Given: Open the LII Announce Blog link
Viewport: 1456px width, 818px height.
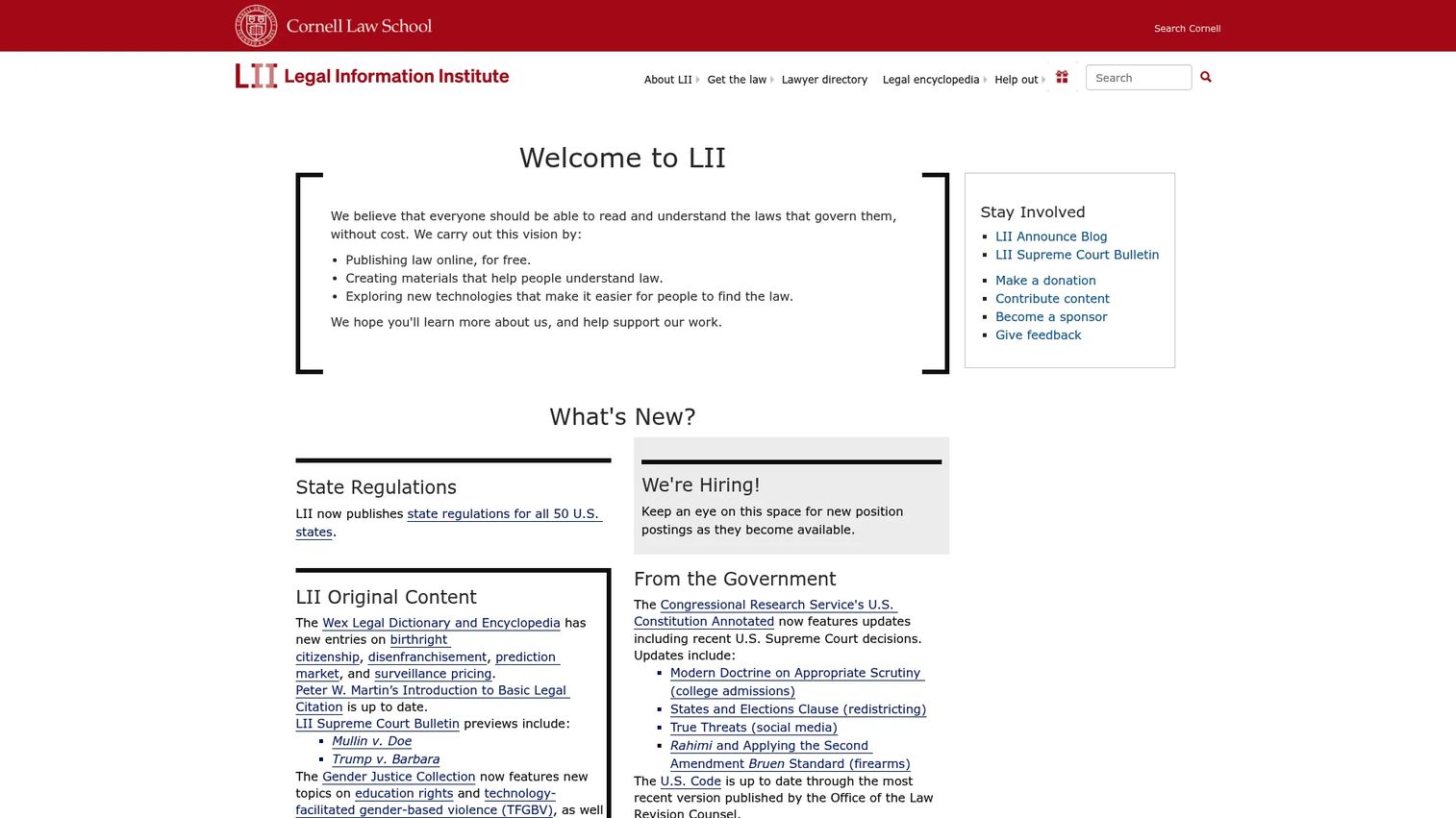Looking at the screenshot, I should (1051, 236).
